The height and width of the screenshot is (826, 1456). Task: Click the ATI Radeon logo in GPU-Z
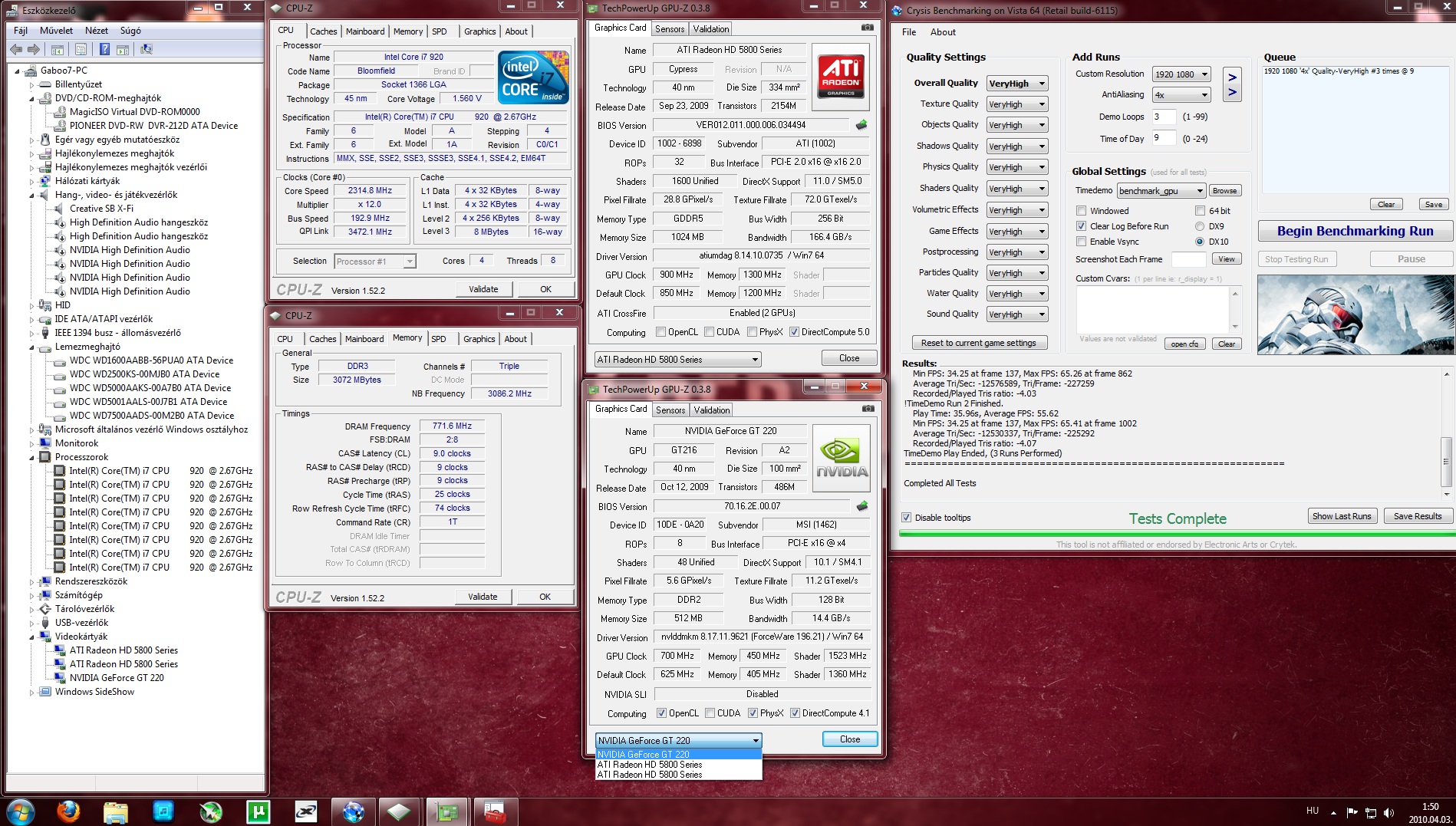click(841, 75)
